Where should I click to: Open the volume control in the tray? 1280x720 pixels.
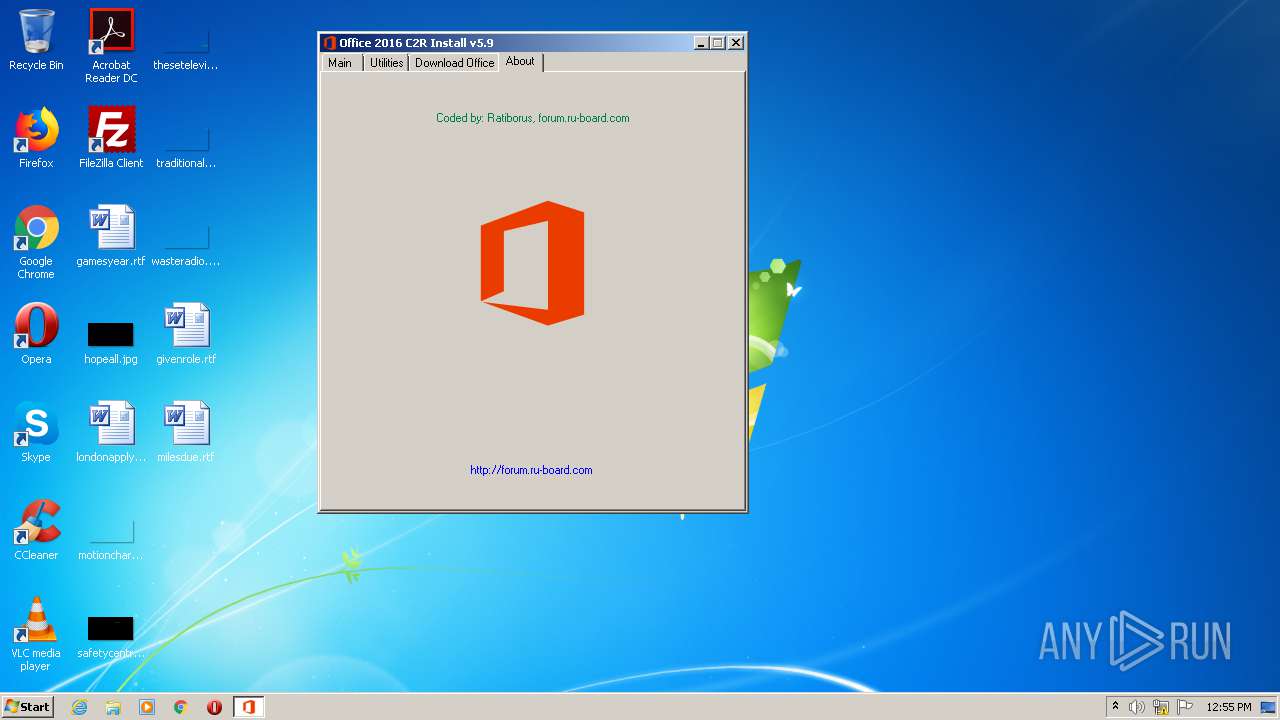click(x=1137, y=707)
